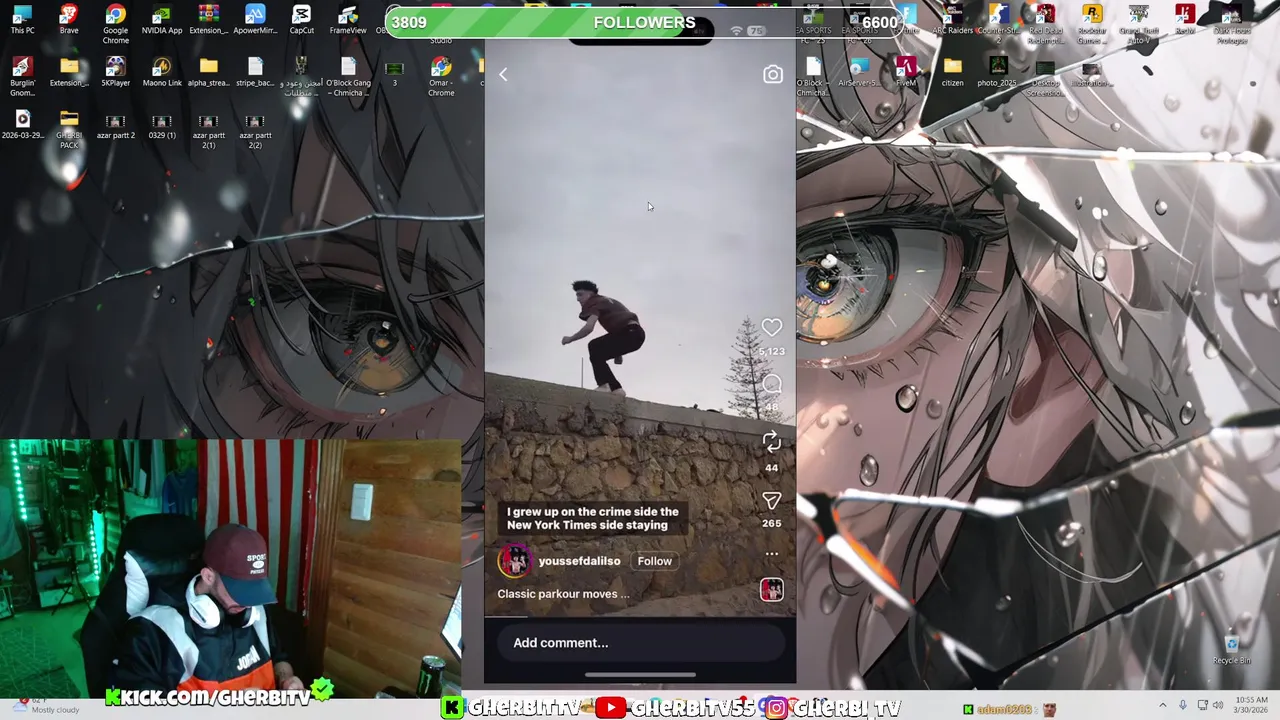
Task: Open the video file named 3
Action: tap(394, 72)
